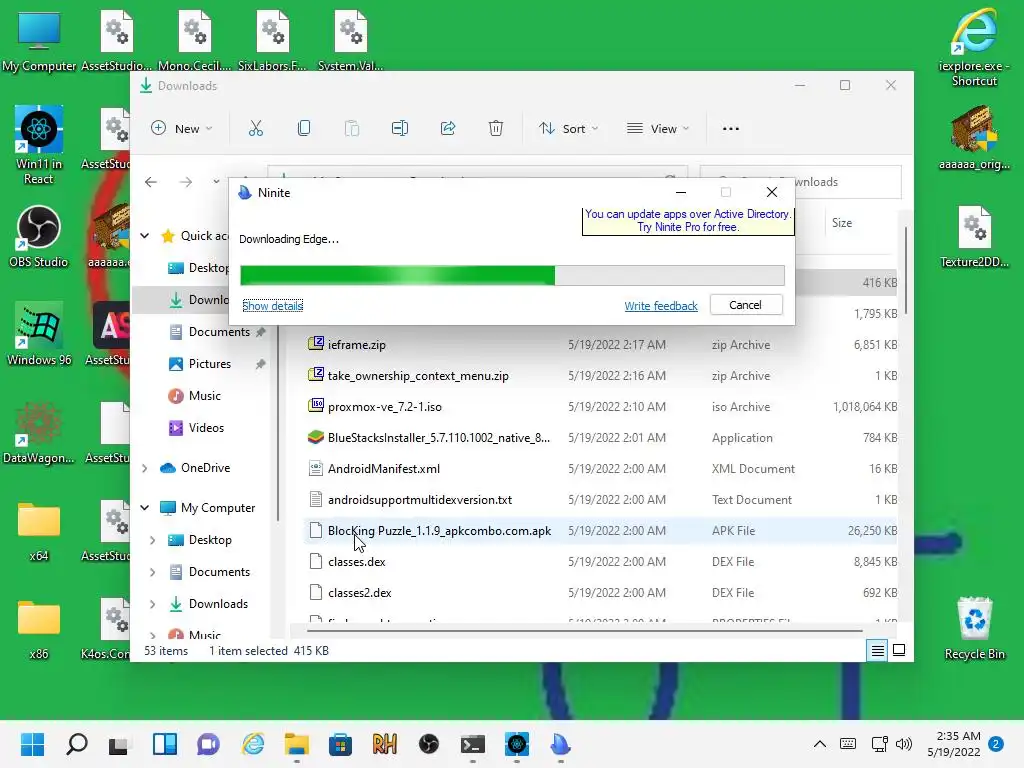Select Videos in Quick access

pos(206,428)
